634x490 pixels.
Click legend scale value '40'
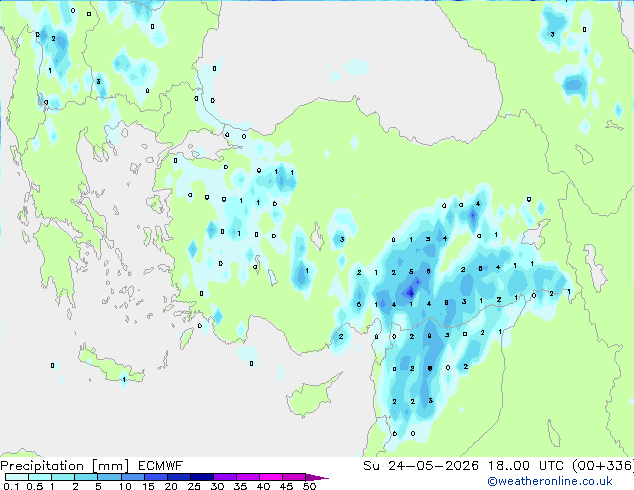tap(263, 486)
